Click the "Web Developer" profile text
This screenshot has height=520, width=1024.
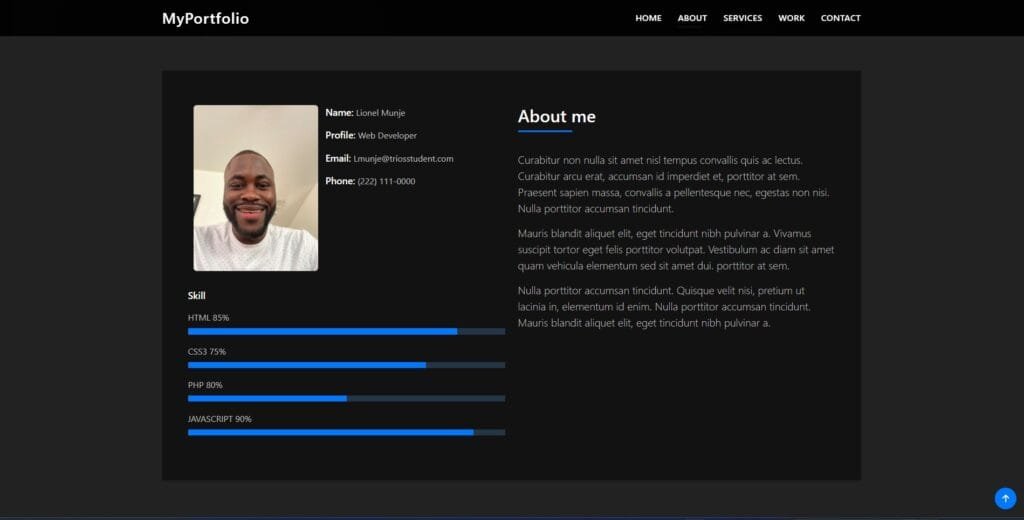[x=387, y=136]
